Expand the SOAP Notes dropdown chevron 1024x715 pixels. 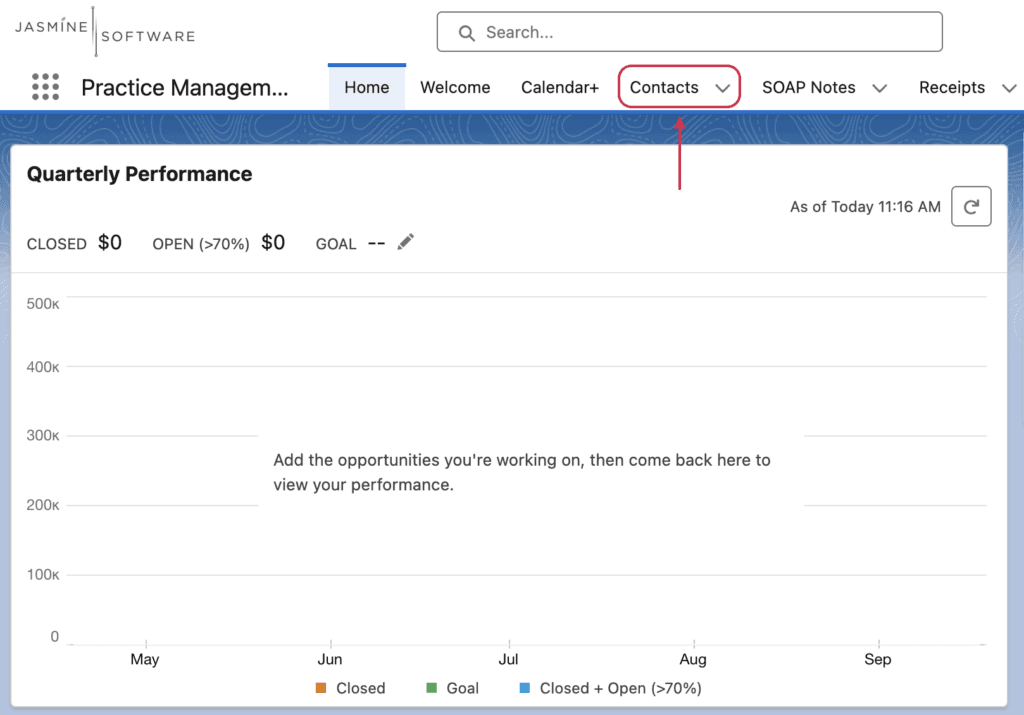click(x=880, y=88)
